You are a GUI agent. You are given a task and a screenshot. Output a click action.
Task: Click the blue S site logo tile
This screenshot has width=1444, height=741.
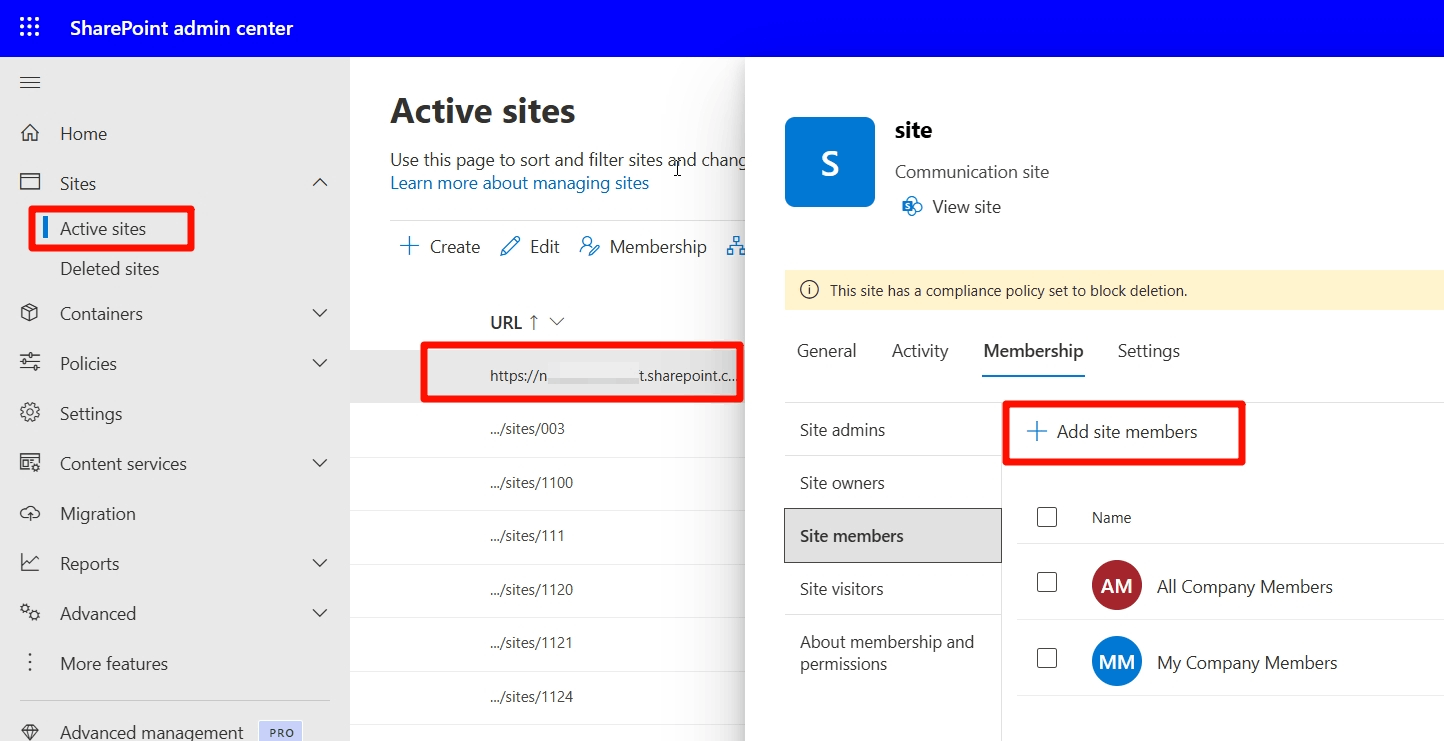(x=830, y=162)
